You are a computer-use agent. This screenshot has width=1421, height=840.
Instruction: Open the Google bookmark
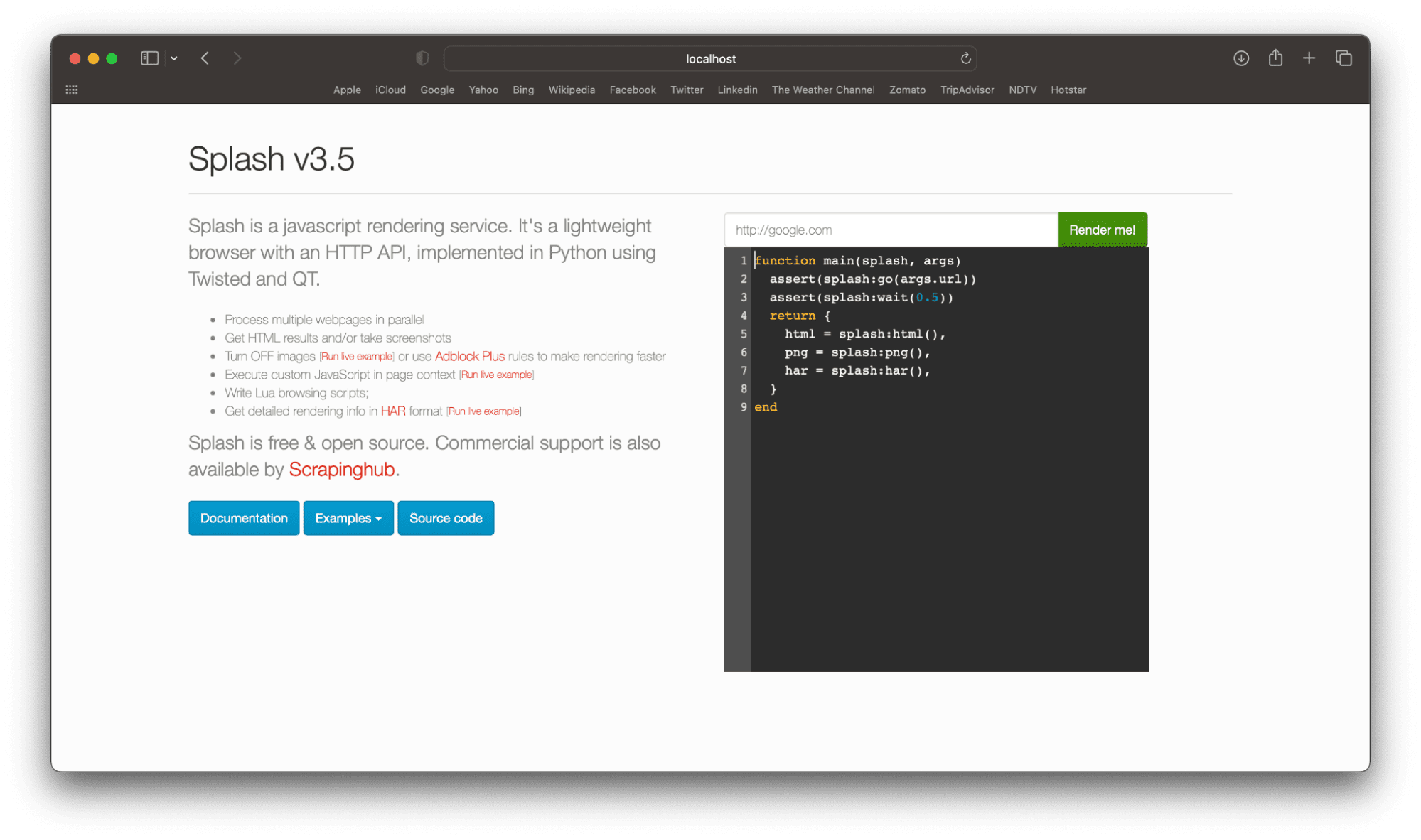click(437, 90)
